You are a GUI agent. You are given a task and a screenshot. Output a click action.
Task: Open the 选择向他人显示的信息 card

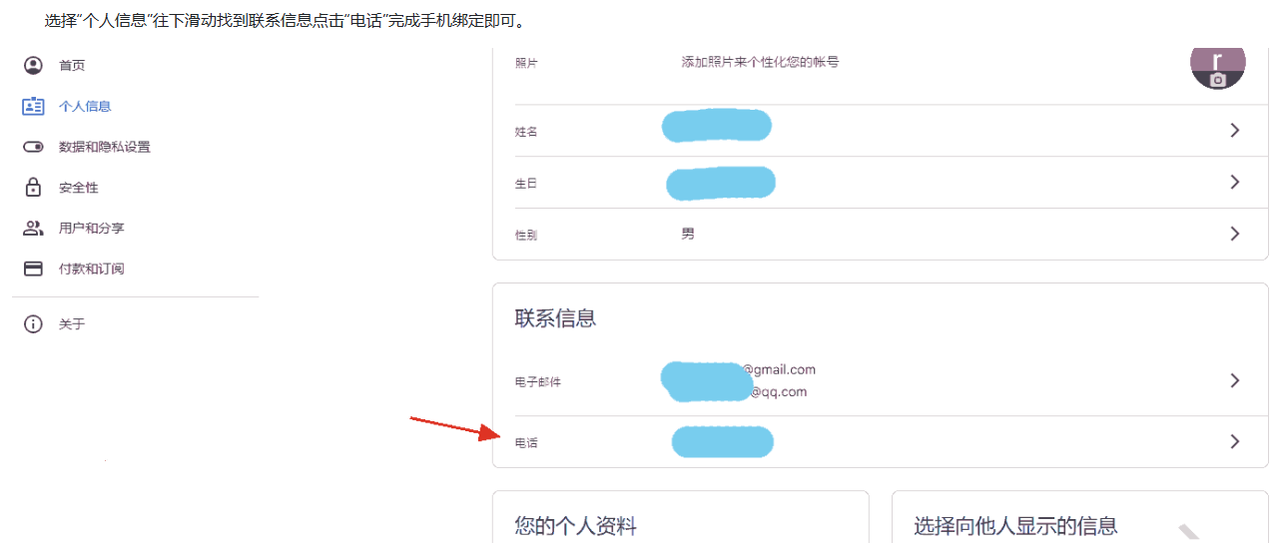1015,526
